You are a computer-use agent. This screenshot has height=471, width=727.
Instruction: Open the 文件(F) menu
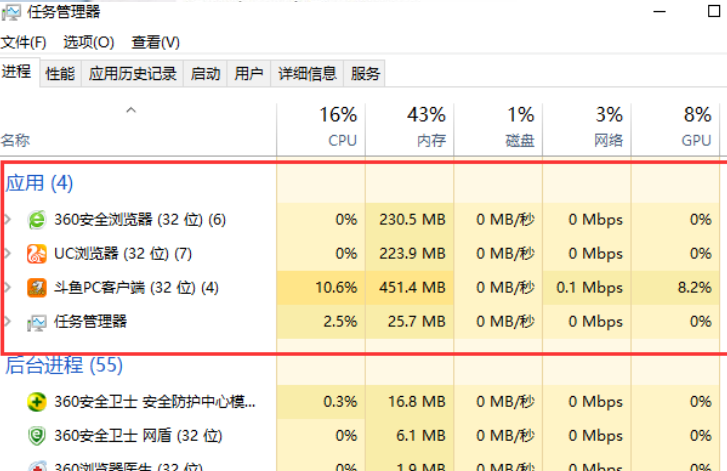tap(23, 42)
